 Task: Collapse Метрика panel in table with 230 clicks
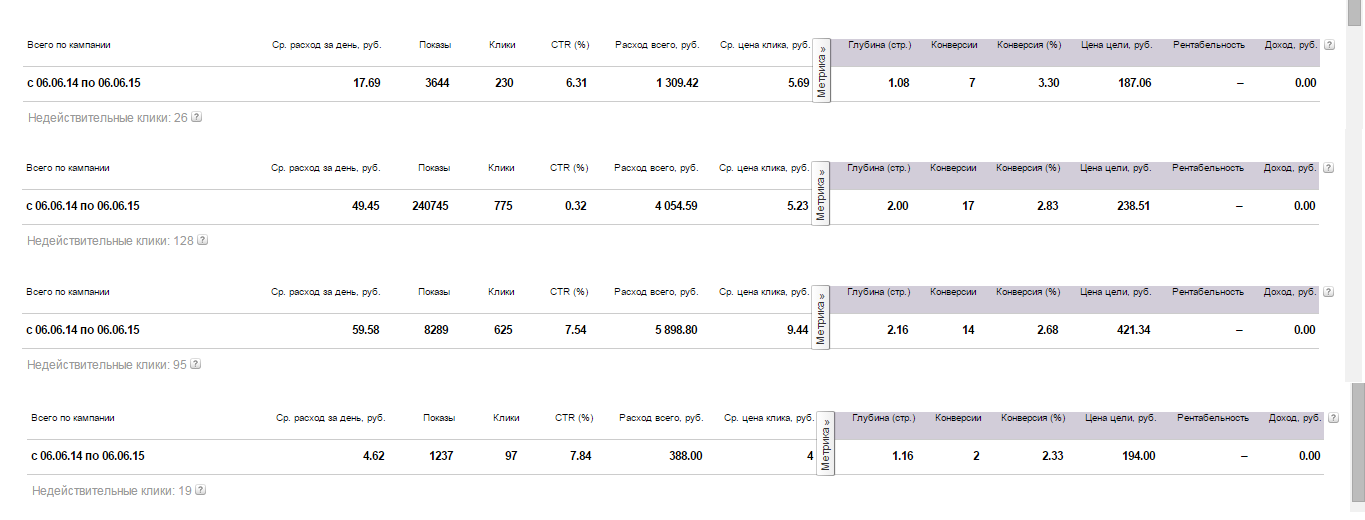tap(821, 70)
